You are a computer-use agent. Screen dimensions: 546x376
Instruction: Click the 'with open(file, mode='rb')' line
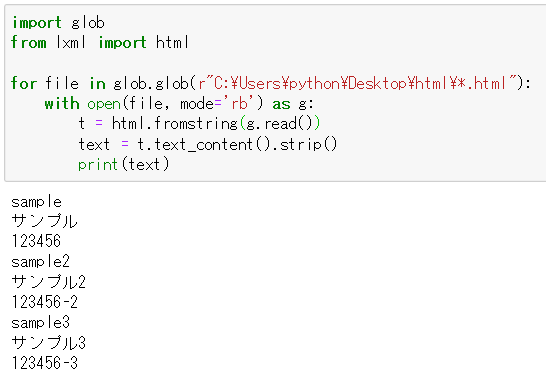(179, 104)
